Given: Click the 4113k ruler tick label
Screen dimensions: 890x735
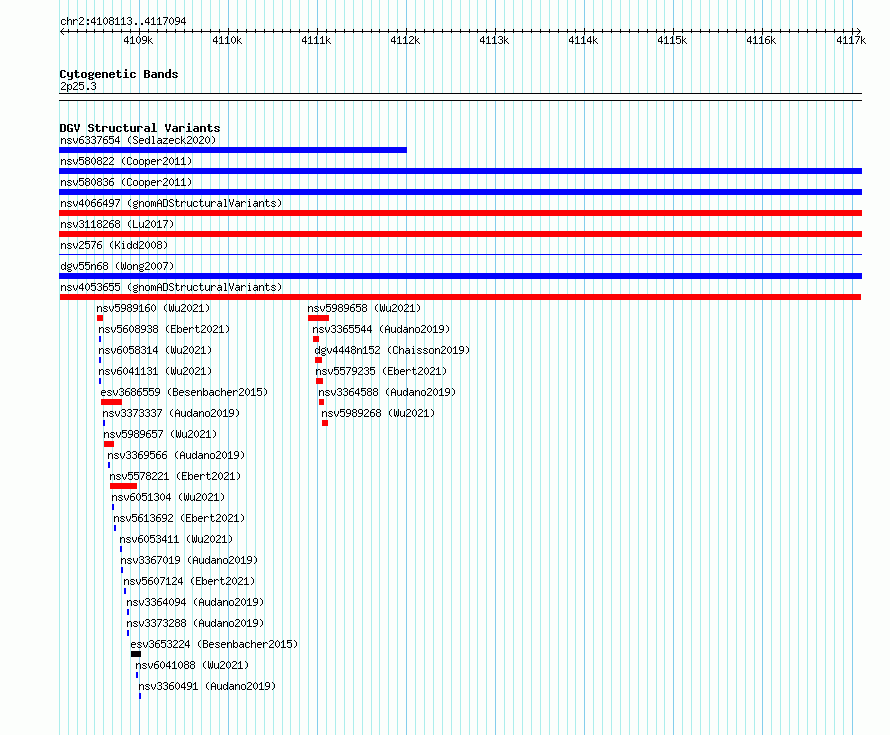Looking at the screenshot, I should [494, 40].
